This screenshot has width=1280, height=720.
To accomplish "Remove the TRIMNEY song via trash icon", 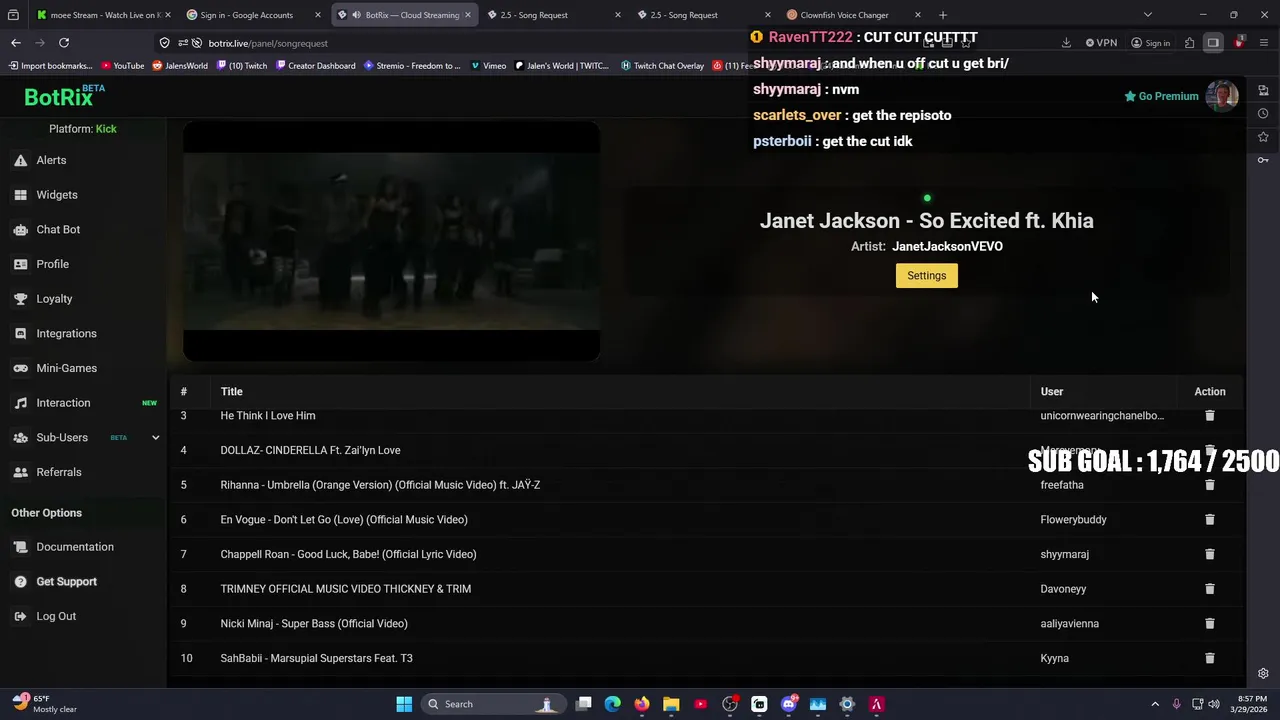I will pos(1209,589).
